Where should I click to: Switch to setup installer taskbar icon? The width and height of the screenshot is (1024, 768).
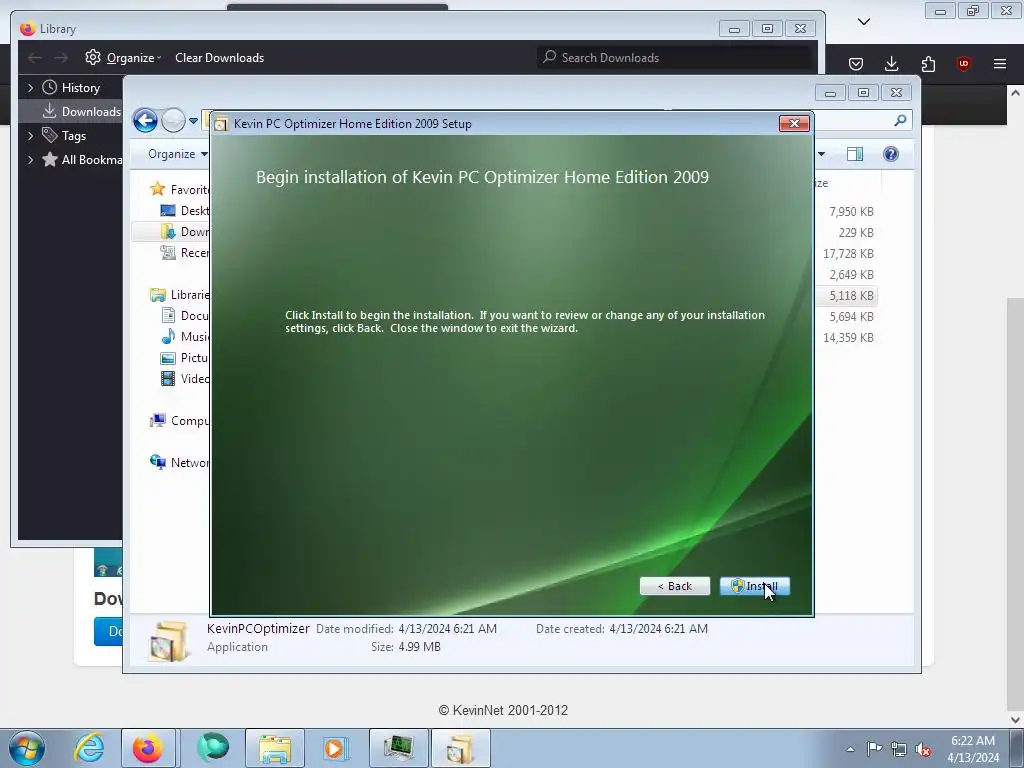[460, 748]
